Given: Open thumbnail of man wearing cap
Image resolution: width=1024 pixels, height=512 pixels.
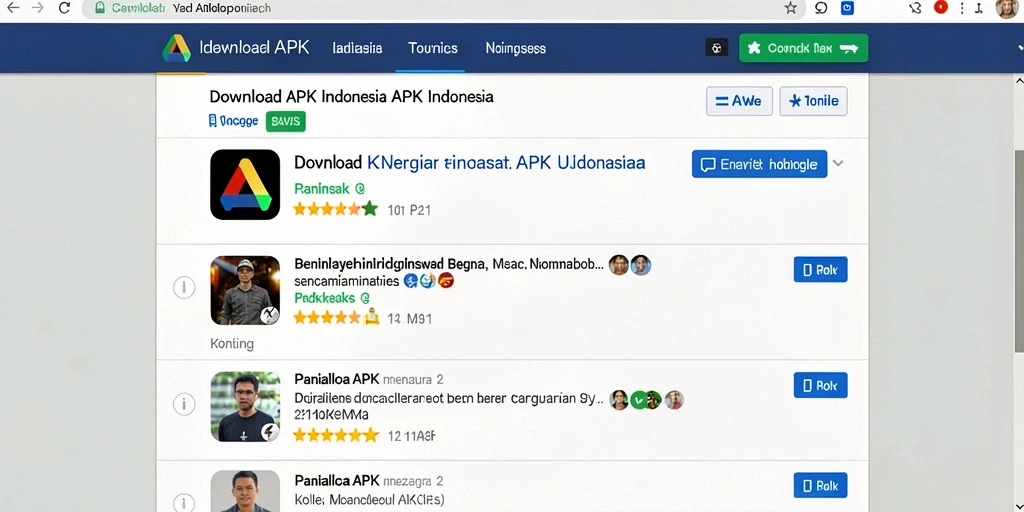Looking at the screenshot, I should (x=245, y=290).
